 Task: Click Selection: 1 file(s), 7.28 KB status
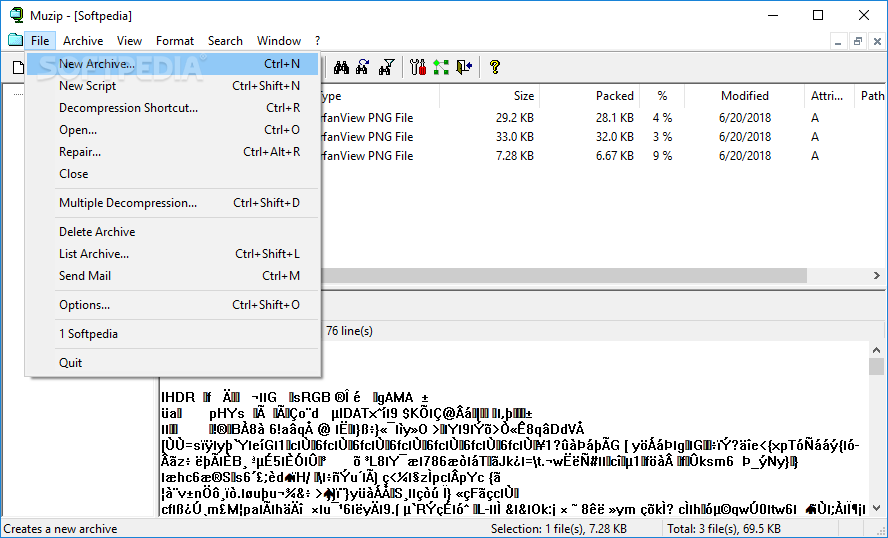[558, 529]
